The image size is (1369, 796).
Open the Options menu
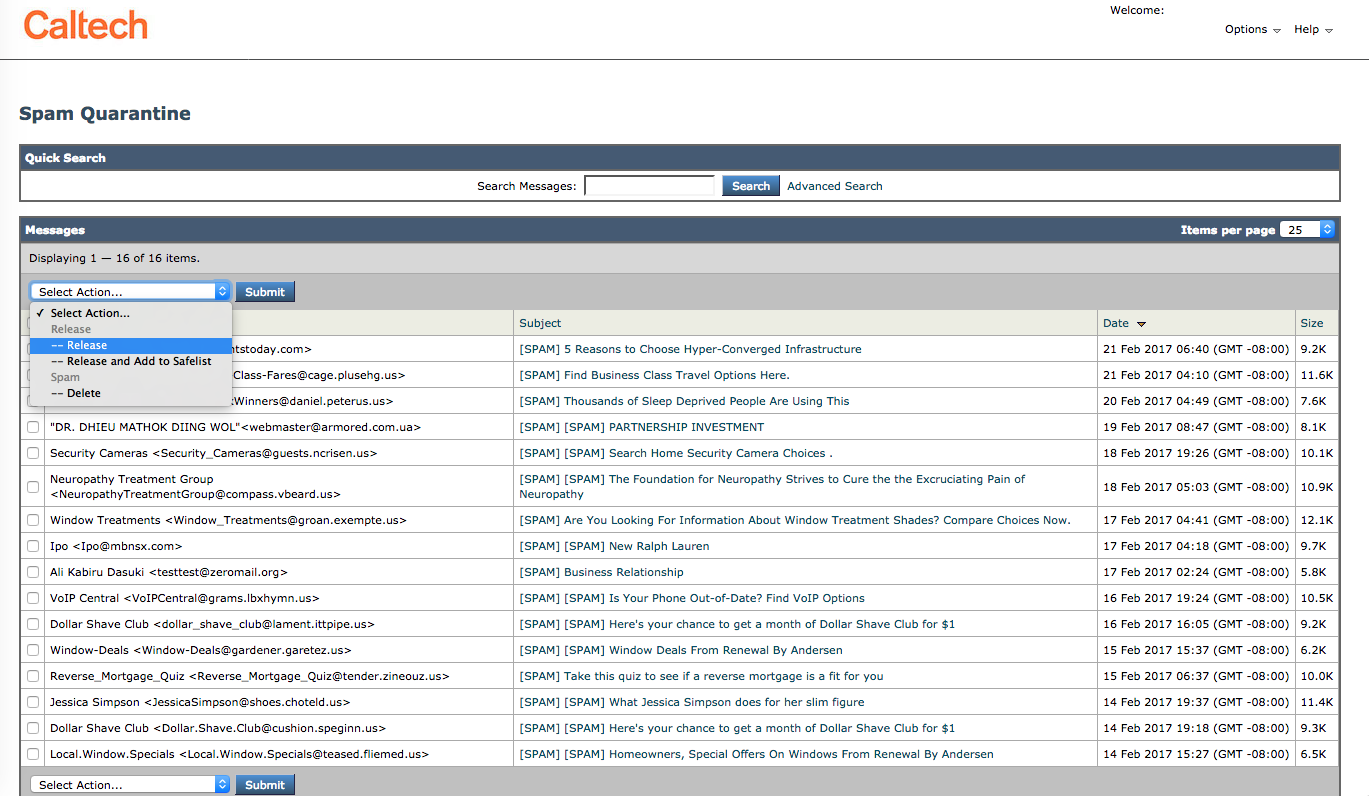tap(1252, 30)
